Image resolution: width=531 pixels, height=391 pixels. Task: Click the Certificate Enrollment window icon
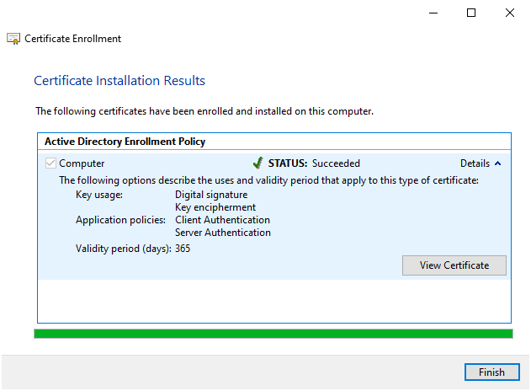click(x=14, y=39)
